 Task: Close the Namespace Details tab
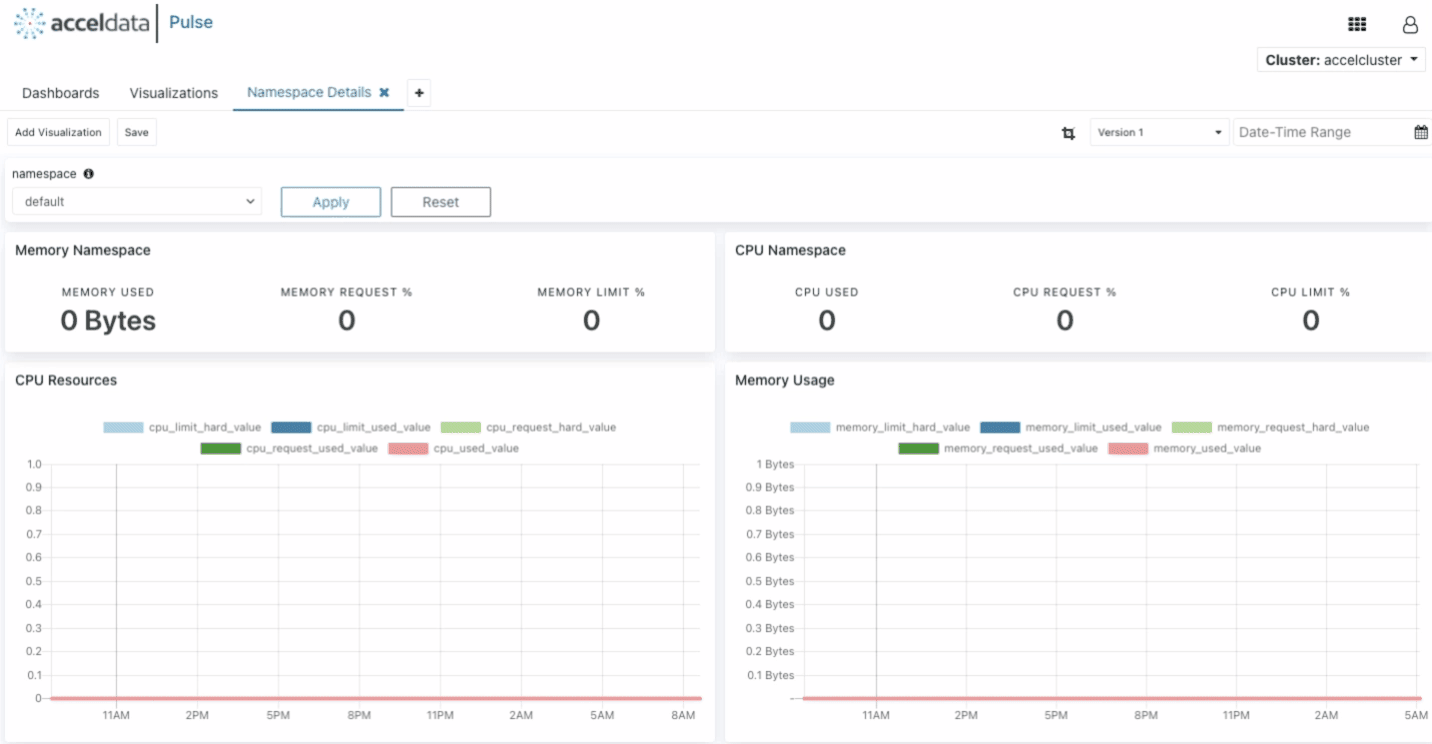[x=384, y=92]
